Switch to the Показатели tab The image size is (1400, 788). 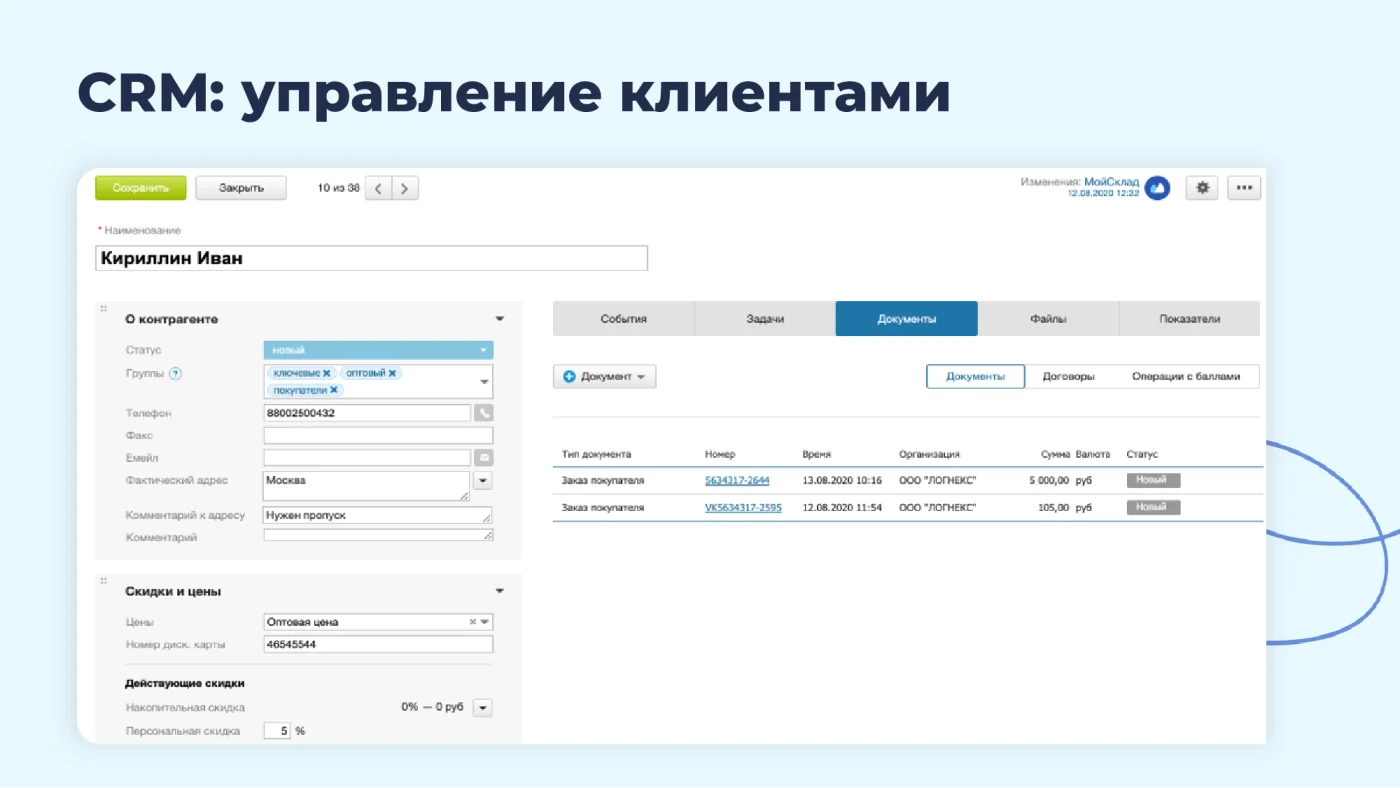(1189, 319)
